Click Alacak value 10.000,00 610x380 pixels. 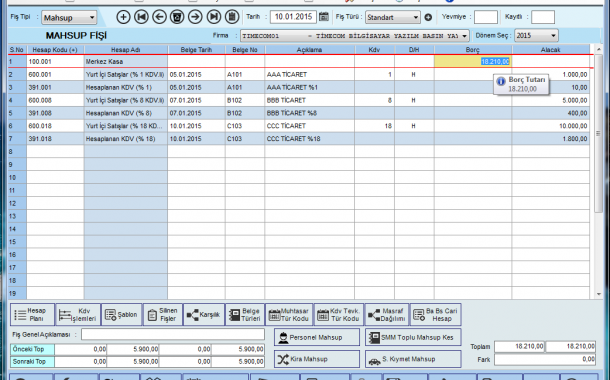tap(550, 126)
